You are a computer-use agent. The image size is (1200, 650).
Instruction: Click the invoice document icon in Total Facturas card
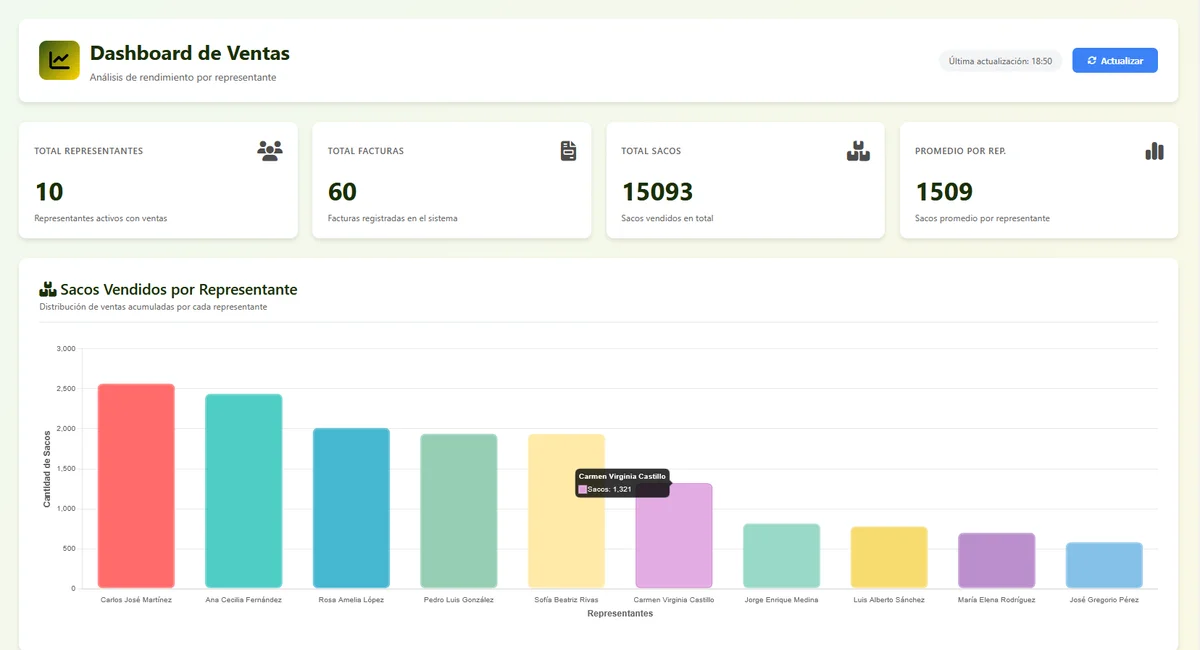coord(568,151)
